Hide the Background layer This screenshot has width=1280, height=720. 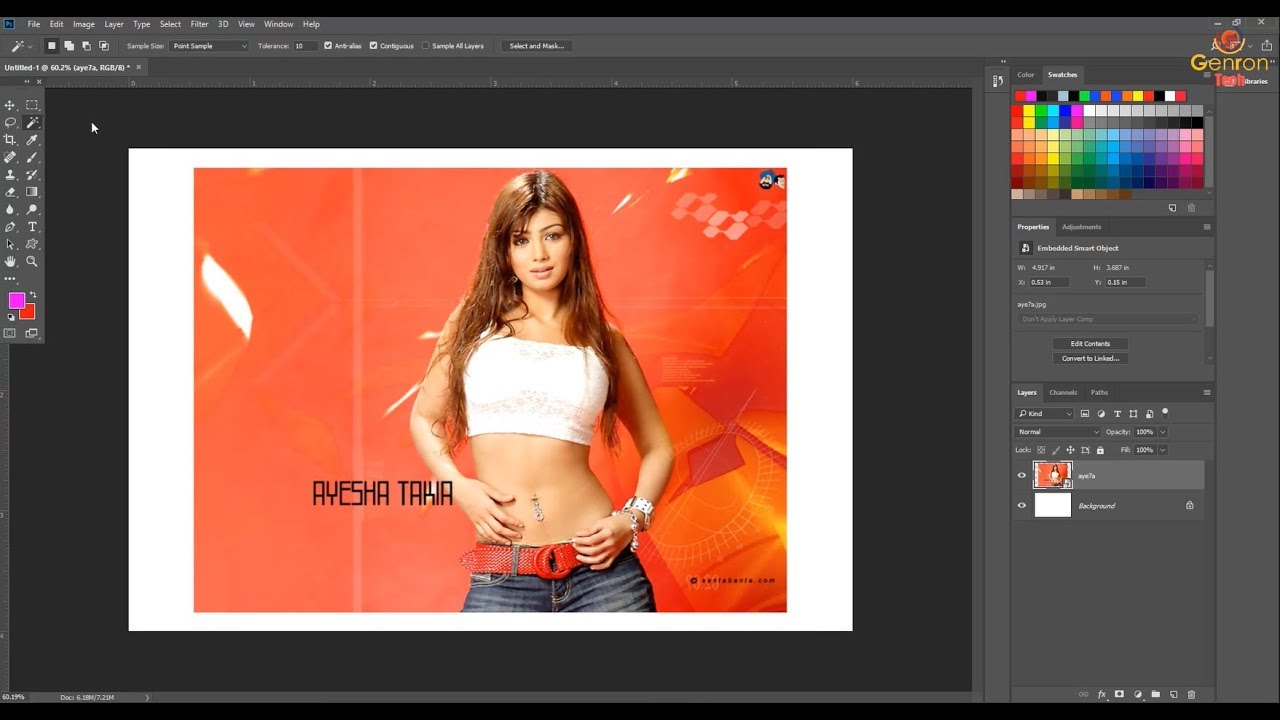pyautogui.click(x=1021, y=506)
